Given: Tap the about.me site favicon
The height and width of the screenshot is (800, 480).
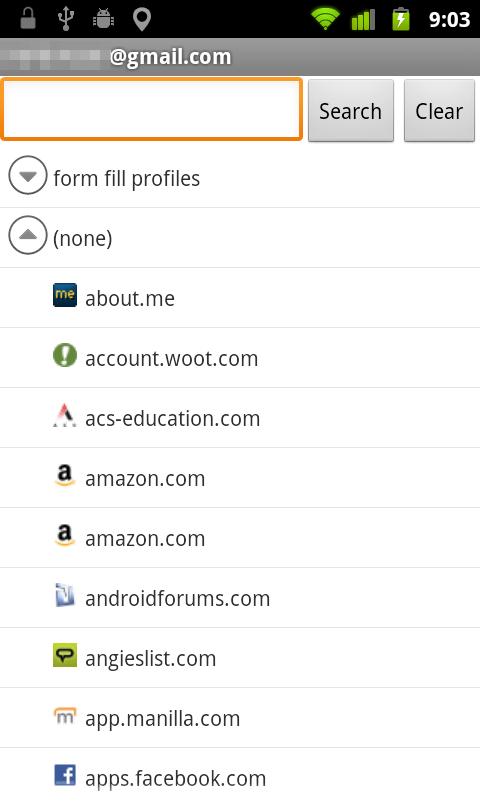Looking at the screenshot, I should (65, 295).
